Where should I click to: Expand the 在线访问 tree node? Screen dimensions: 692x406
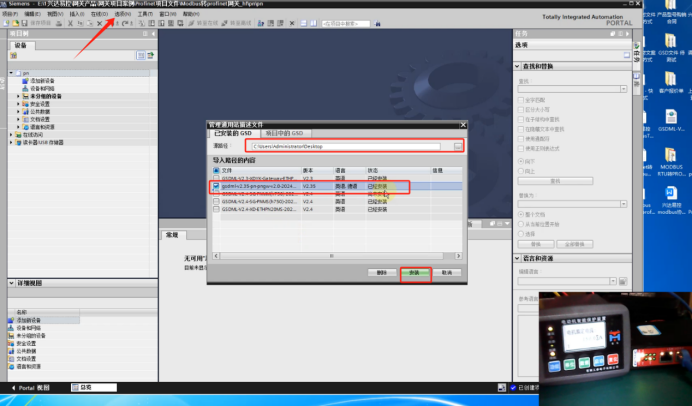(11, 135)
